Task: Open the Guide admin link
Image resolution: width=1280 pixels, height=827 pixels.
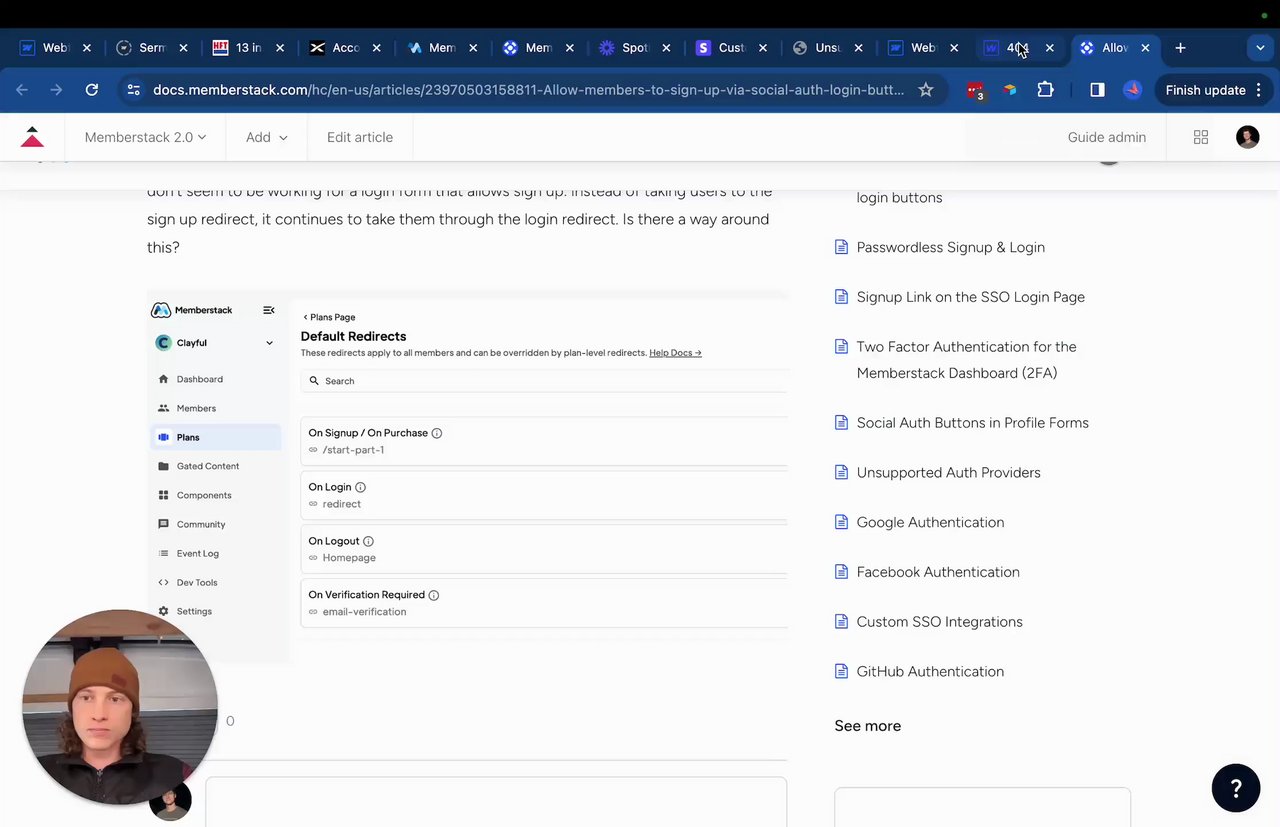Action: [1107, 137]
